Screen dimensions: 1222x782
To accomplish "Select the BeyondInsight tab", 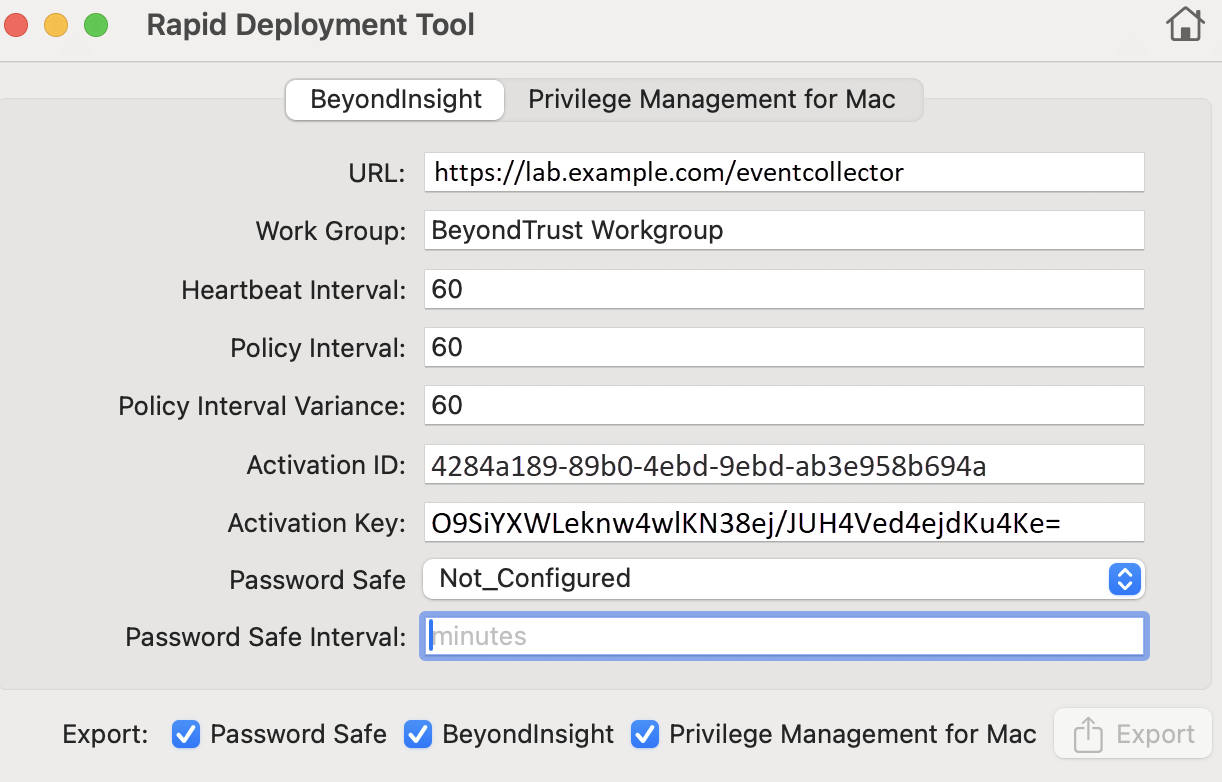I will point(394,99).
